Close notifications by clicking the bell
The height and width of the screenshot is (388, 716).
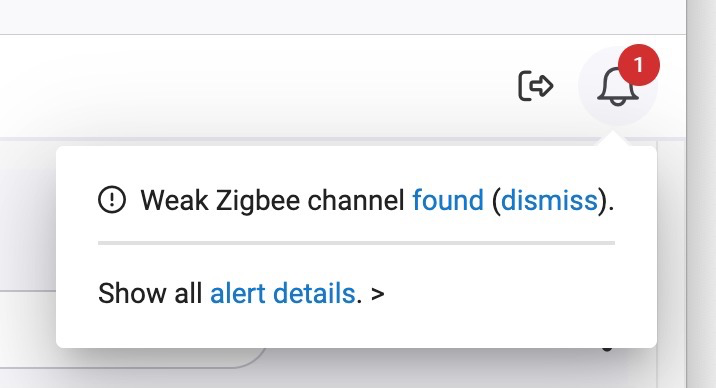[x=618, y=85]
